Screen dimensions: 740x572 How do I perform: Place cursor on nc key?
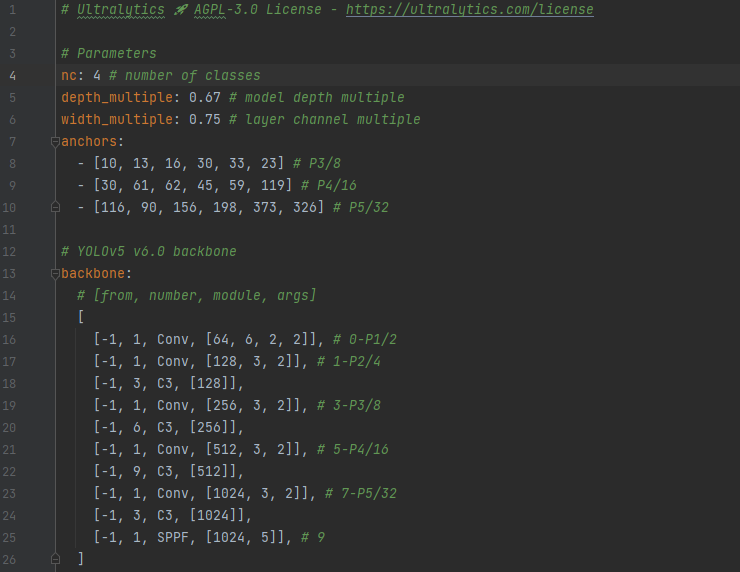69,76
